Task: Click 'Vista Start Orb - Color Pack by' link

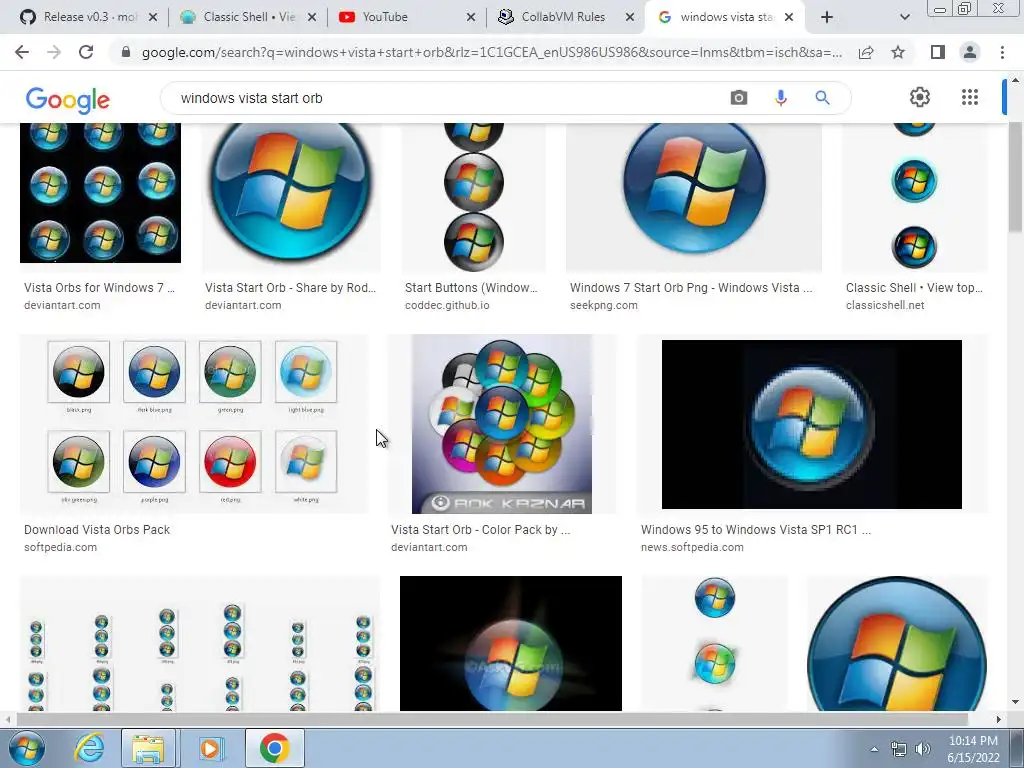Action: coord(480,530)
